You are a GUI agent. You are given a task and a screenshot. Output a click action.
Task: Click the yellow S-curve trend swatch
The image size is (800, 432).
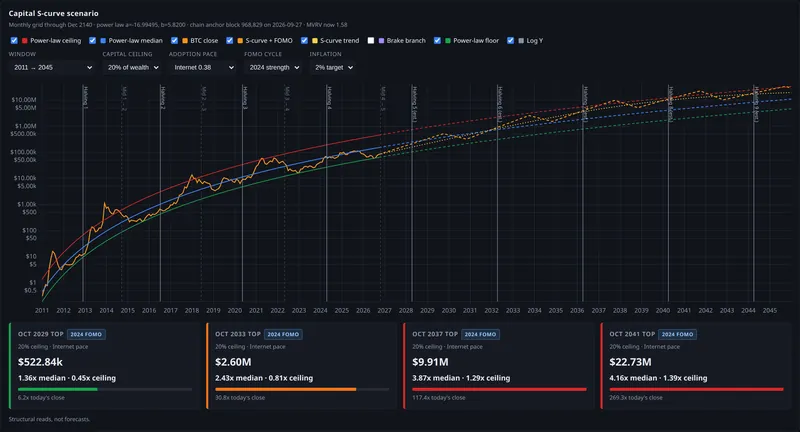[x=315, y=40]
